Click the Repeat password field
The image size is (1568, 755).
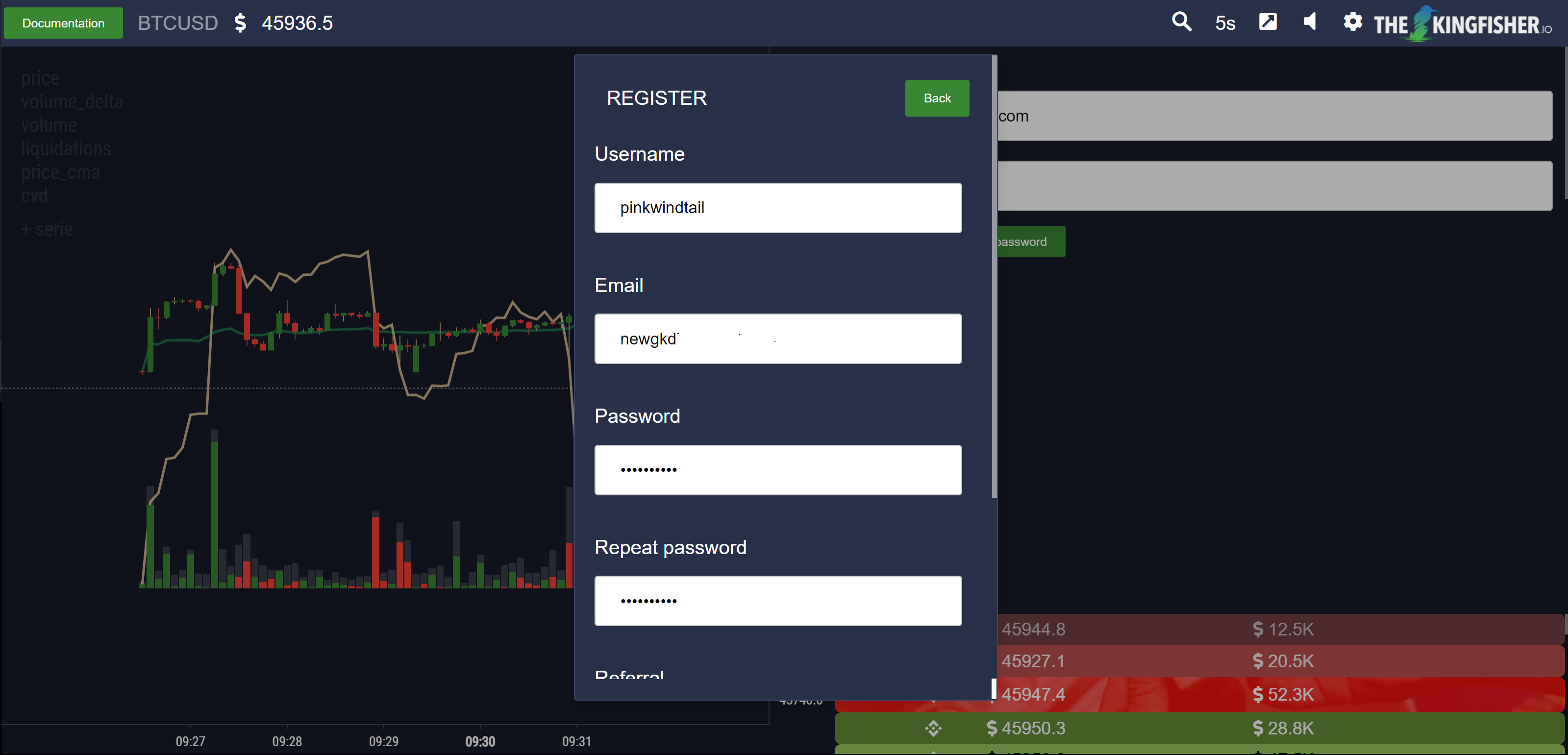[x=777, y=601]
